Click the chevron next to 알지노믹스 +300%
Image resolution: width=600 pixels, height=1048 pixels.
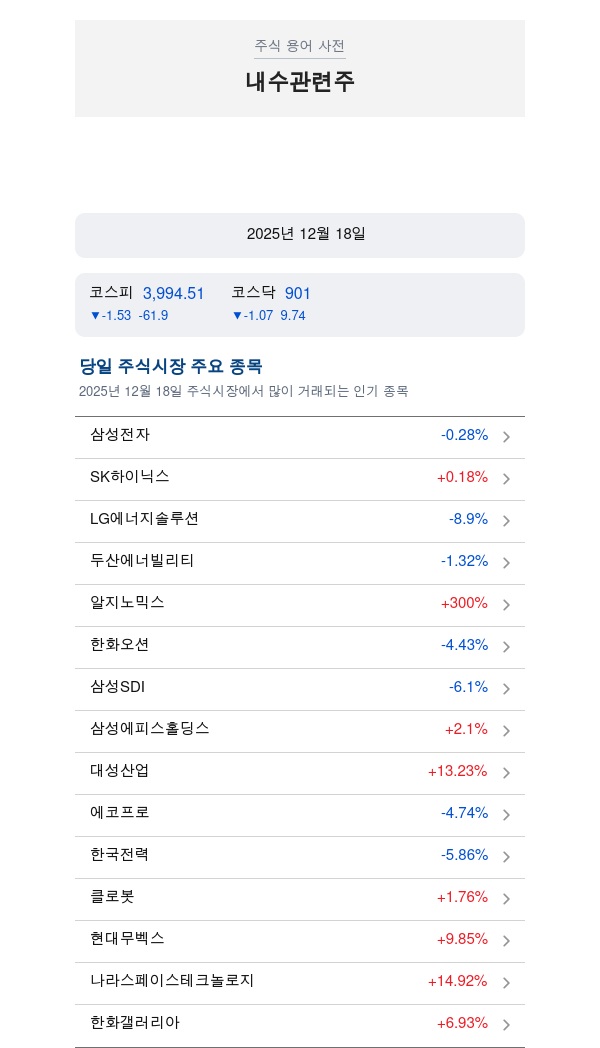coord(506,605)
